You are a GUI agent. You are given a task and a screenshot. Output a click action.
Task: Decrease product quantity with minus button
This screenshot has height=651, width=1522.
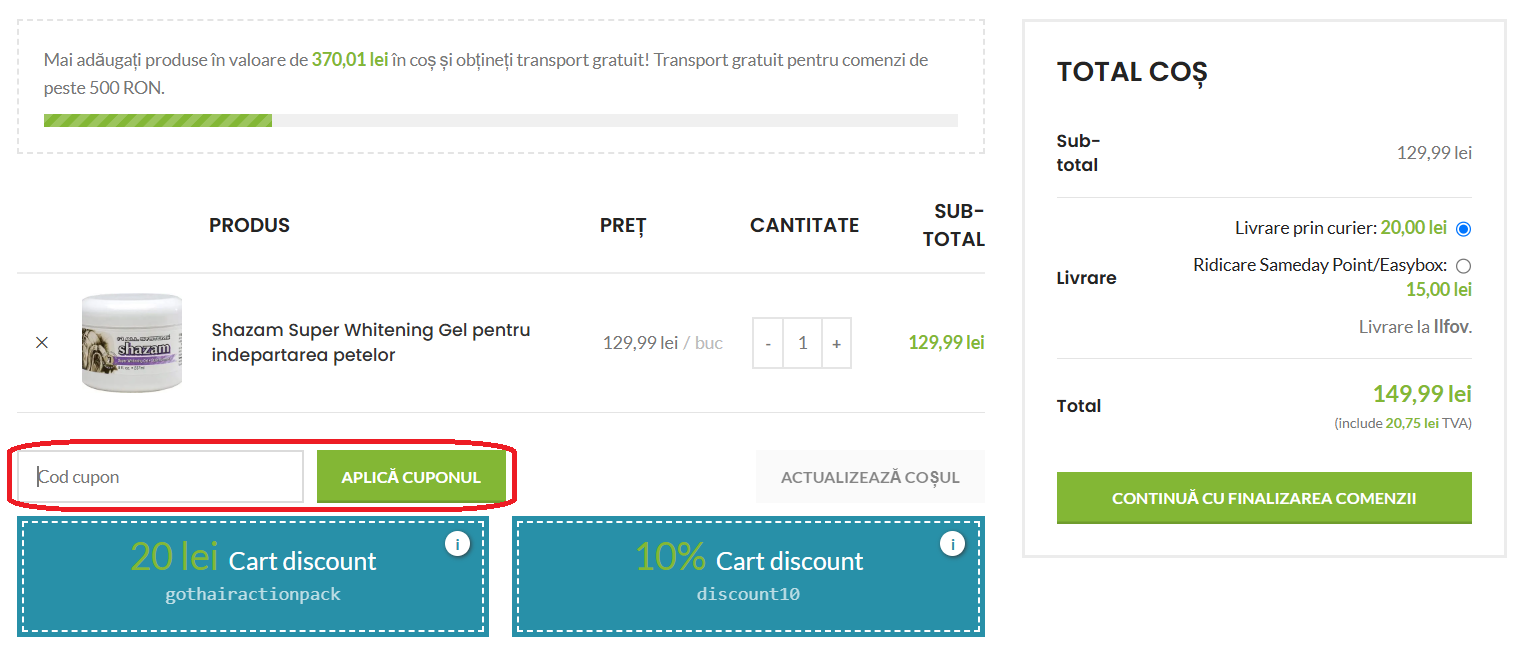point(768,343)
